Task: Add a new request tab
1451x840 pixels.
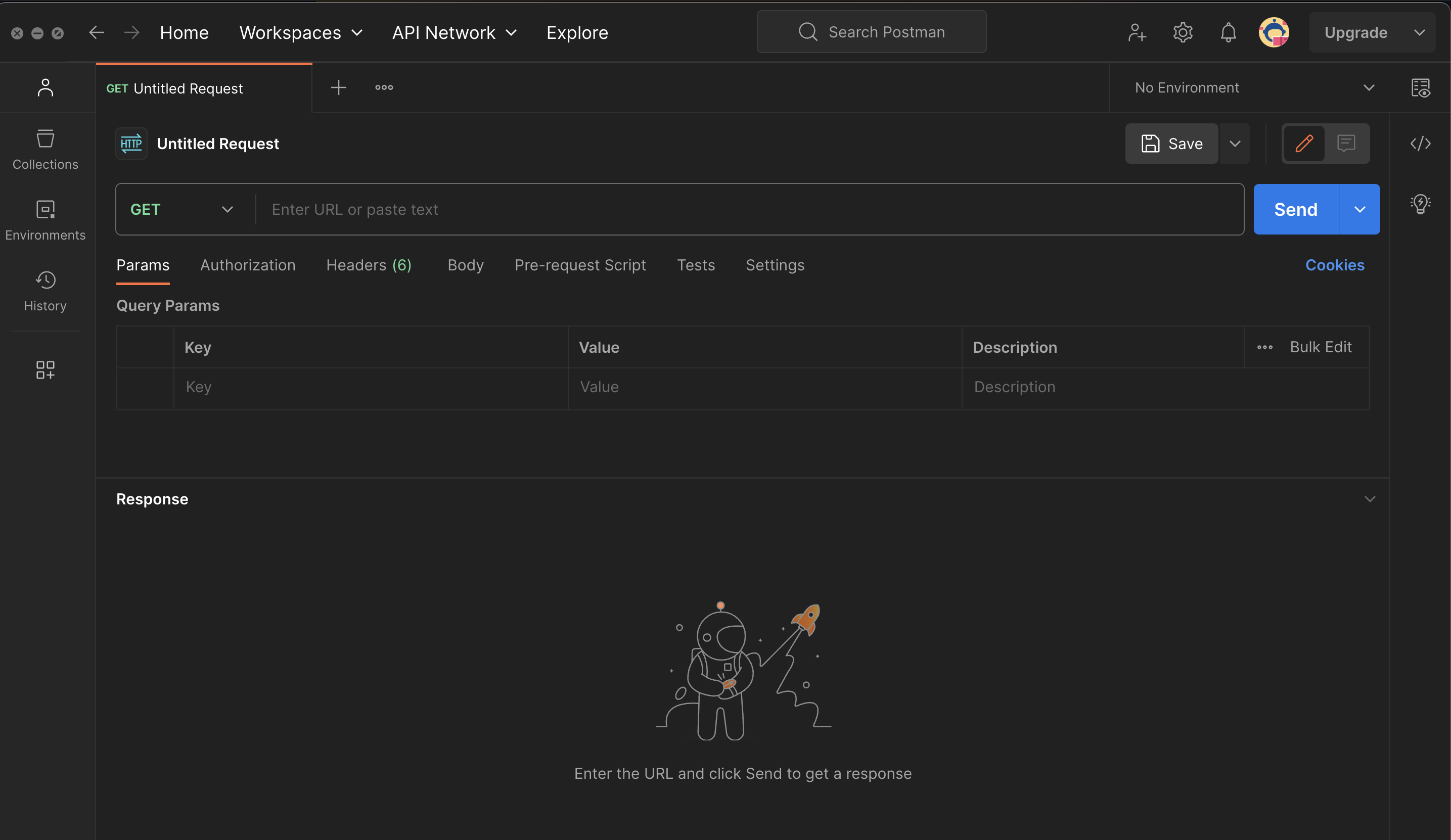Action: pos(339,87)
